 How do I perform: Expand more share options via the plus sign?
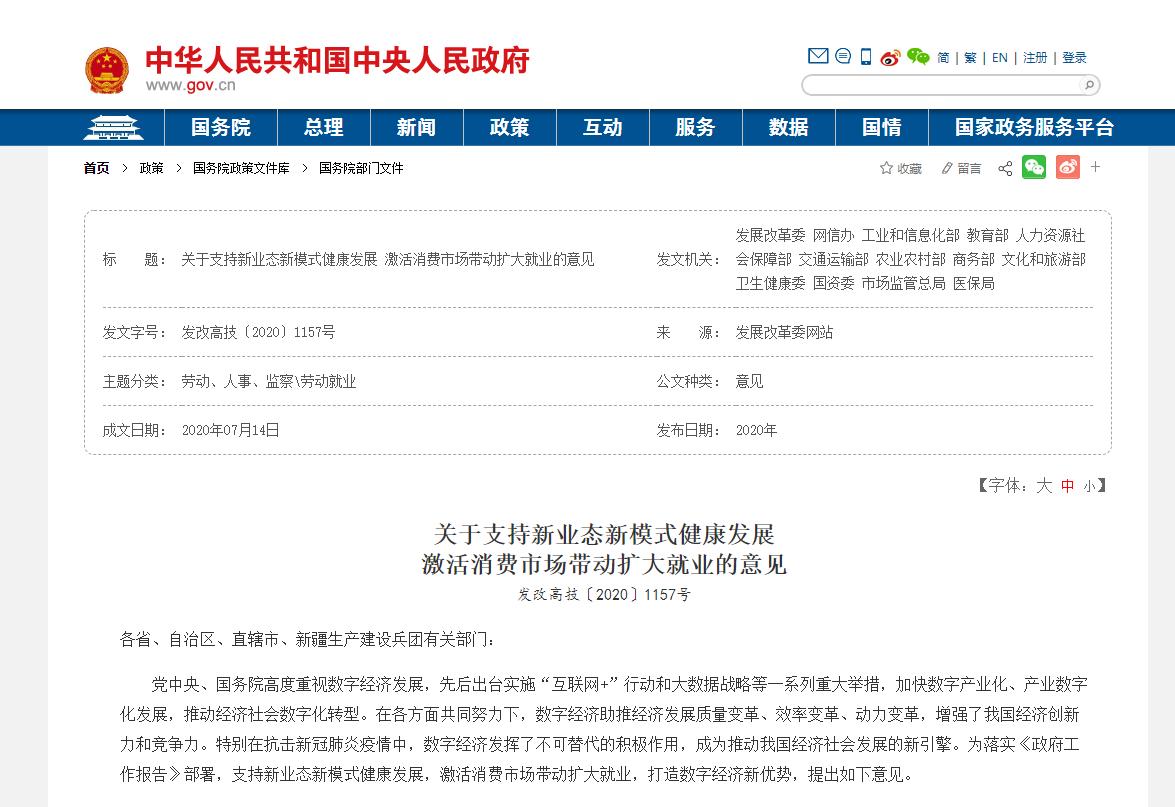(x=1098, y=167)
